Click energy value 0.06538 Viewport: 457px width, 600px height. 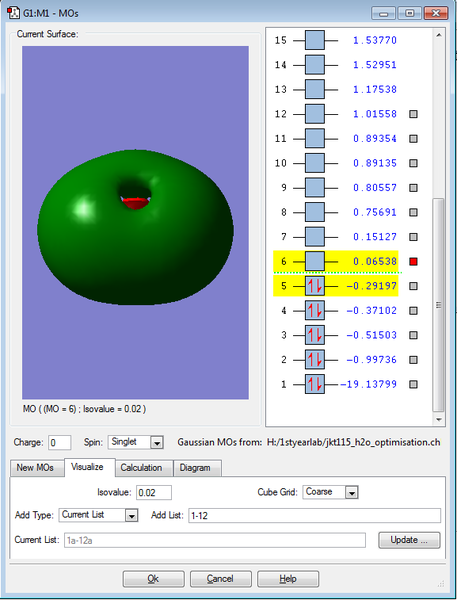point(375,261)
